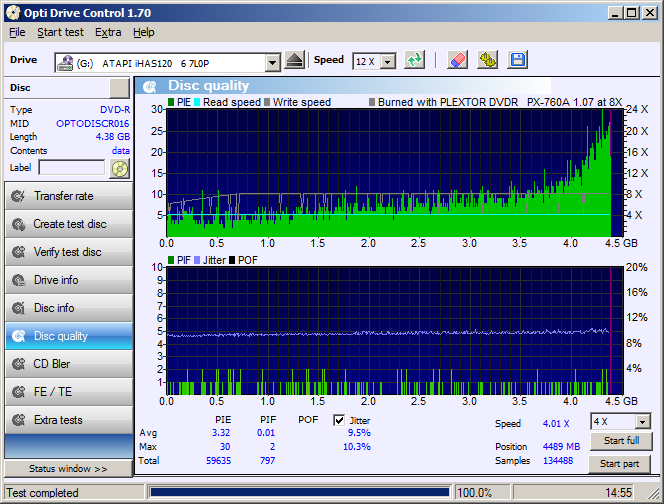Click the Status window >> button
Viewport: 664px width, 504px height.
[68, 468]
